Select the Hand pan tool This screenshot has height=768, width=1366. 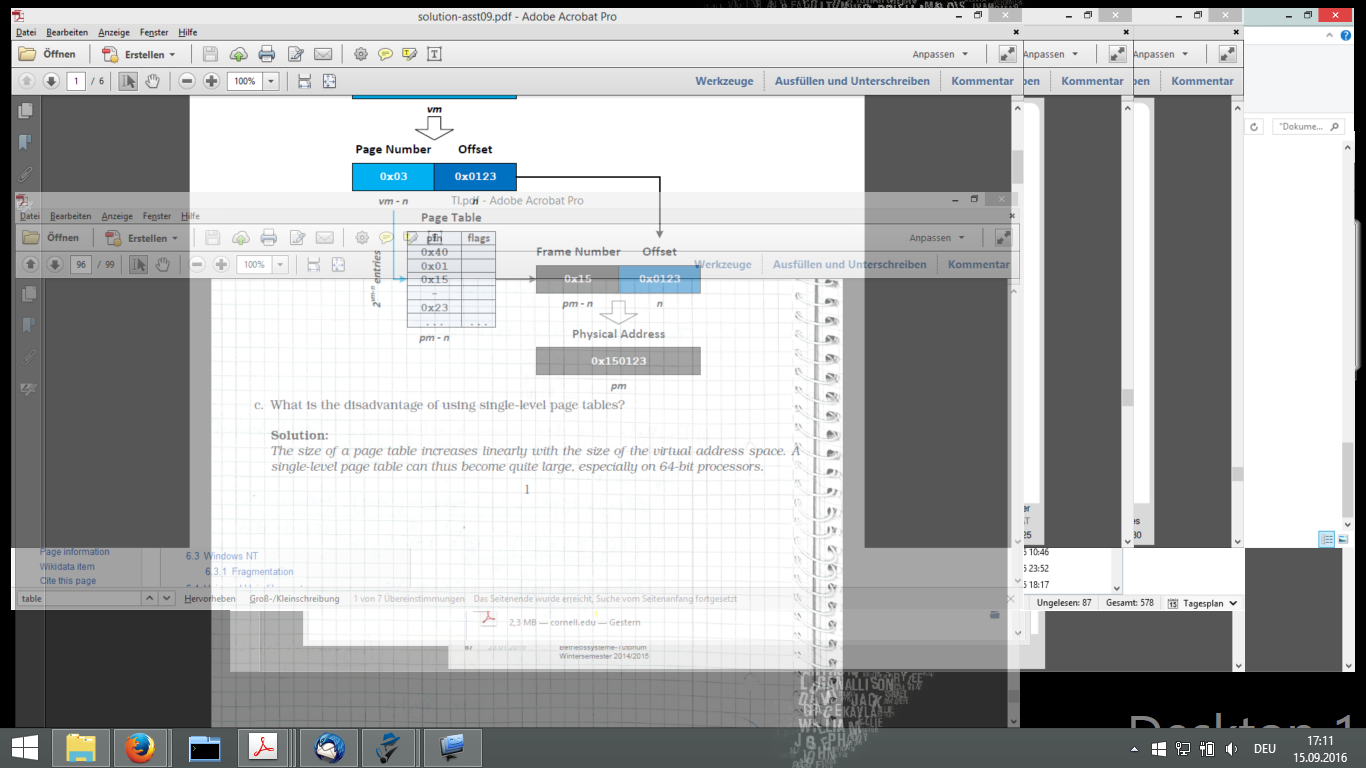point(153,81)
